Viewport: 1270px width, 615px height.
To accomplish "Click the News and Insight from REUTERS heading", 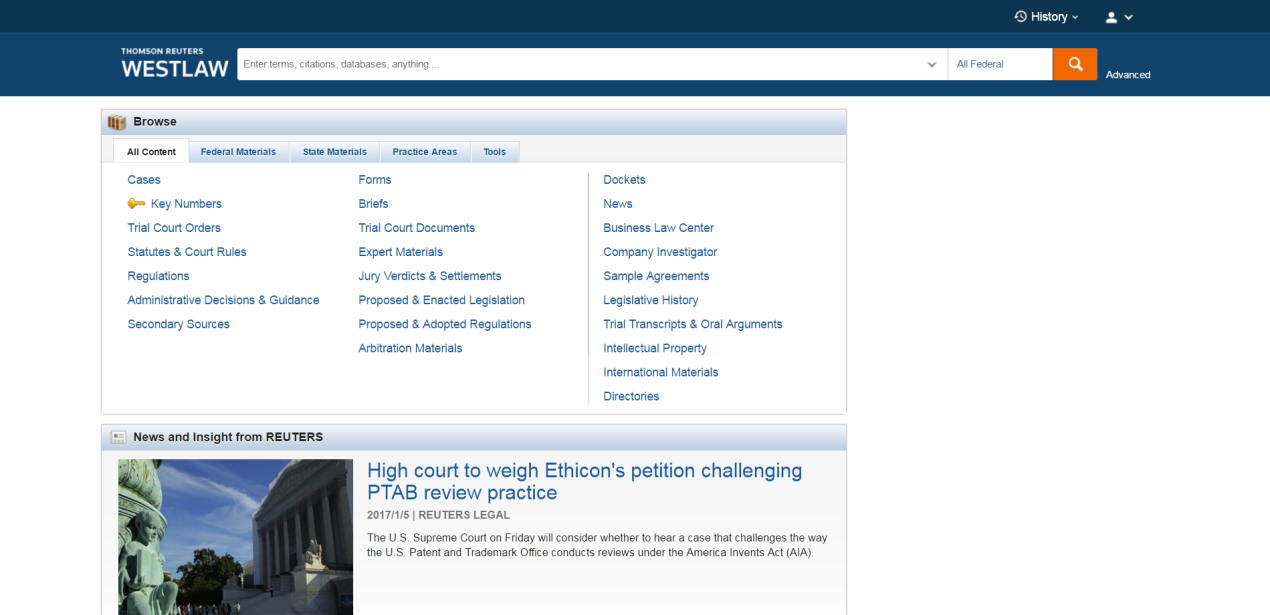I will tap(228, 437).
